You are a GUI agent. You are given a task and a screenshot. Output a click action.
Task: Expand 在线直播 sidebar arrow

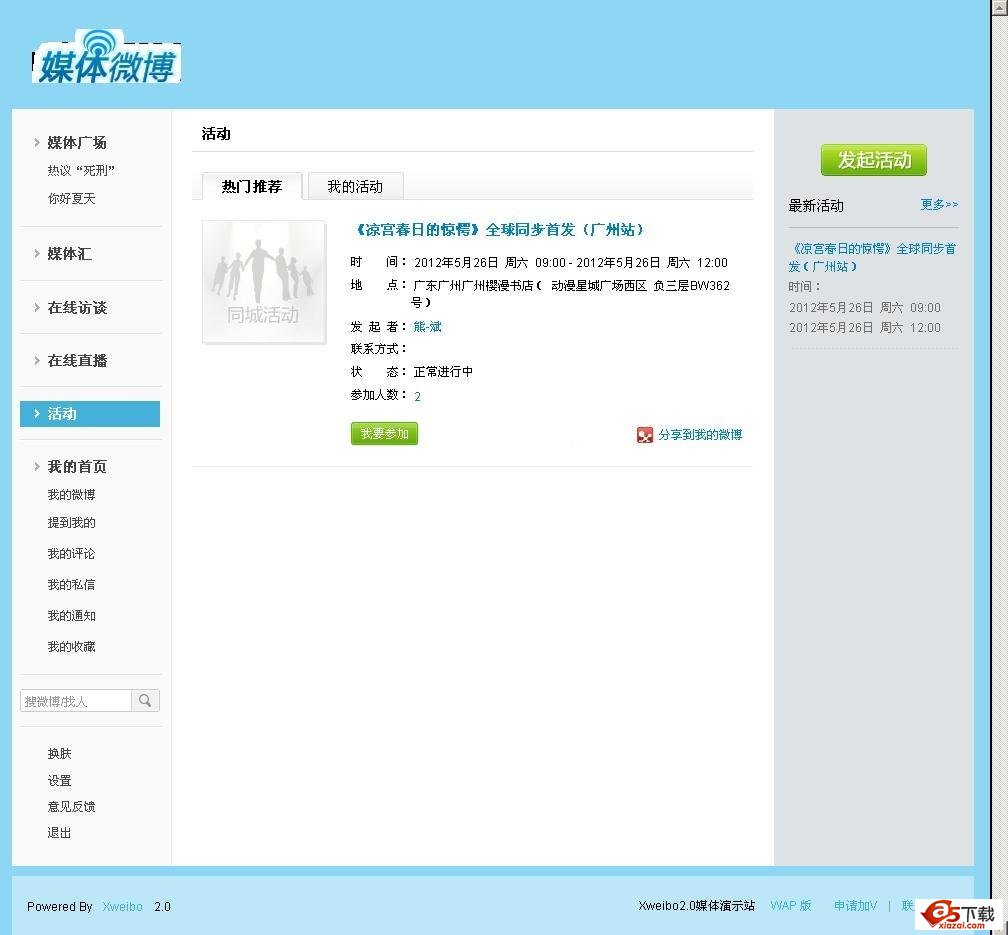pos(37,360)
